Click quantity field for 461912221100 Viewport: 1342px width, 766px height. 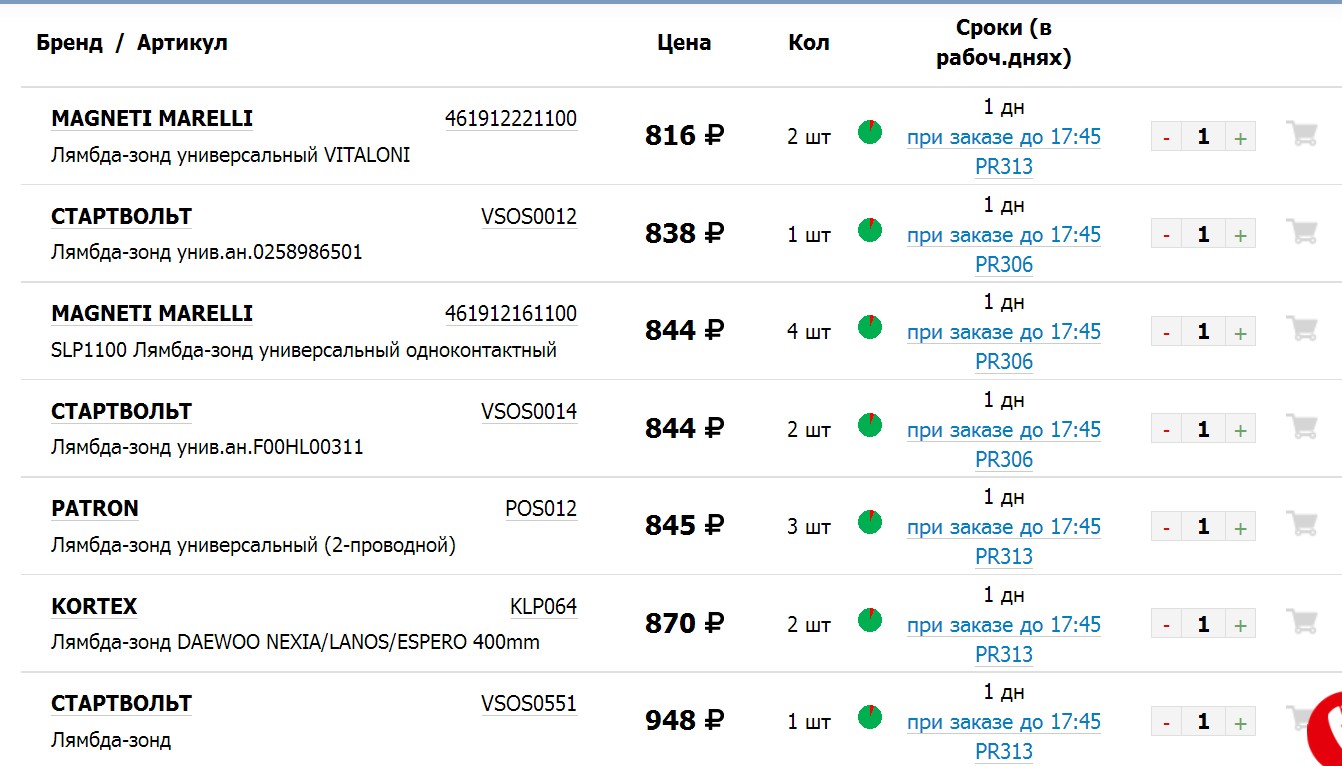[x=1204, y=137]
